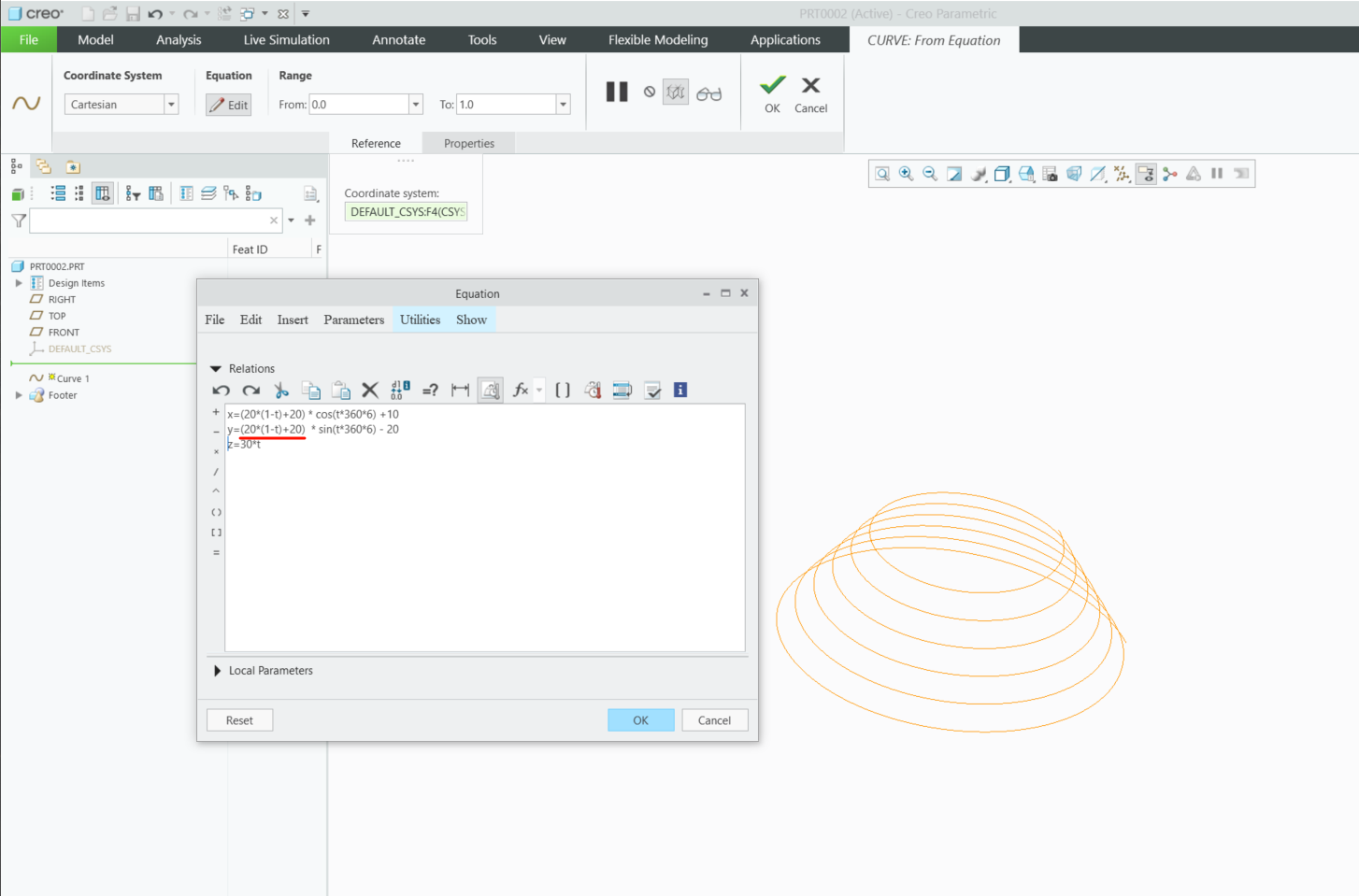Click inside the relations text editor

click(x=485, y=528)
